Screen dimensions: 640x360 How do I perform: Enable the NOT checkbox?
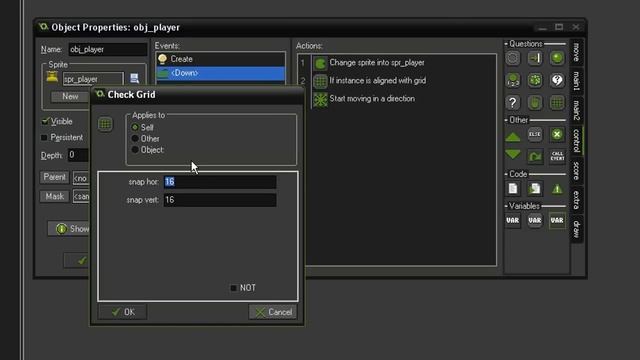(233, 288)
